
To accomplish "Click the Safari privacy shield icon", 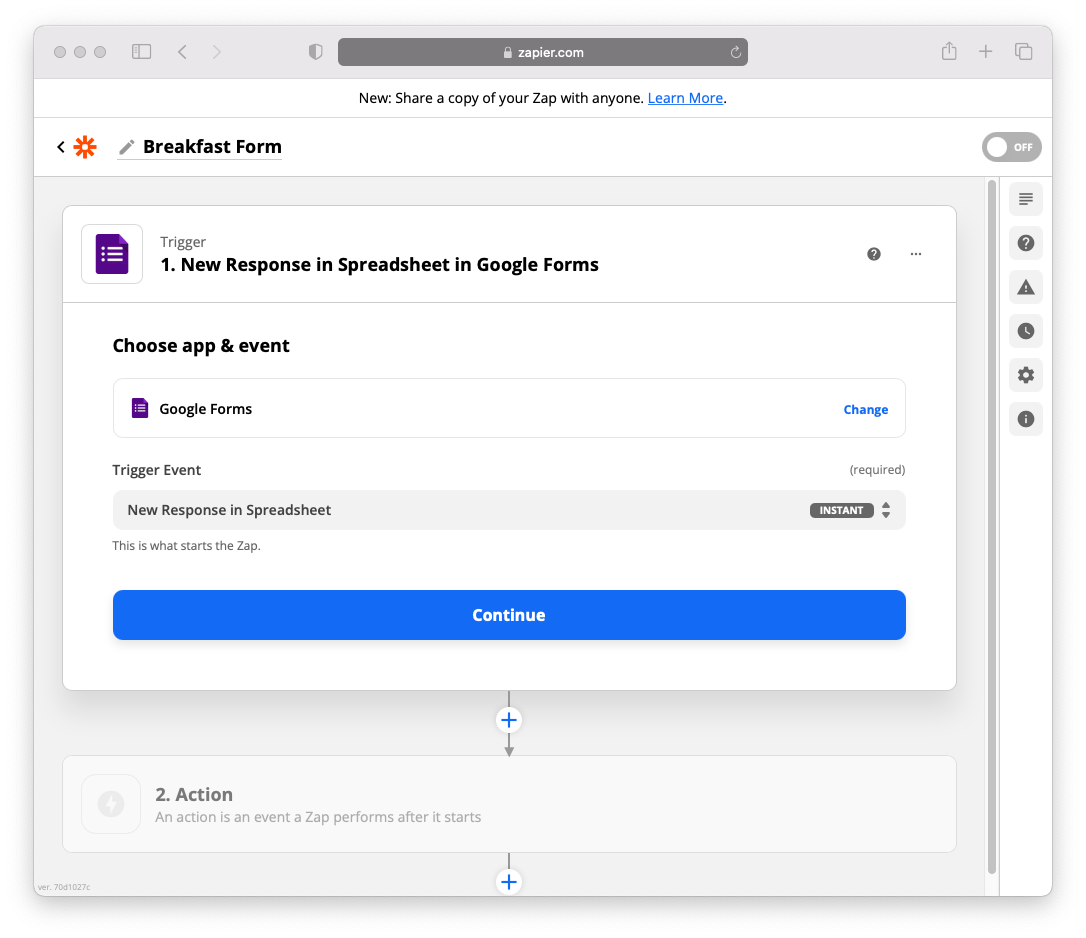I will (316, 52).
